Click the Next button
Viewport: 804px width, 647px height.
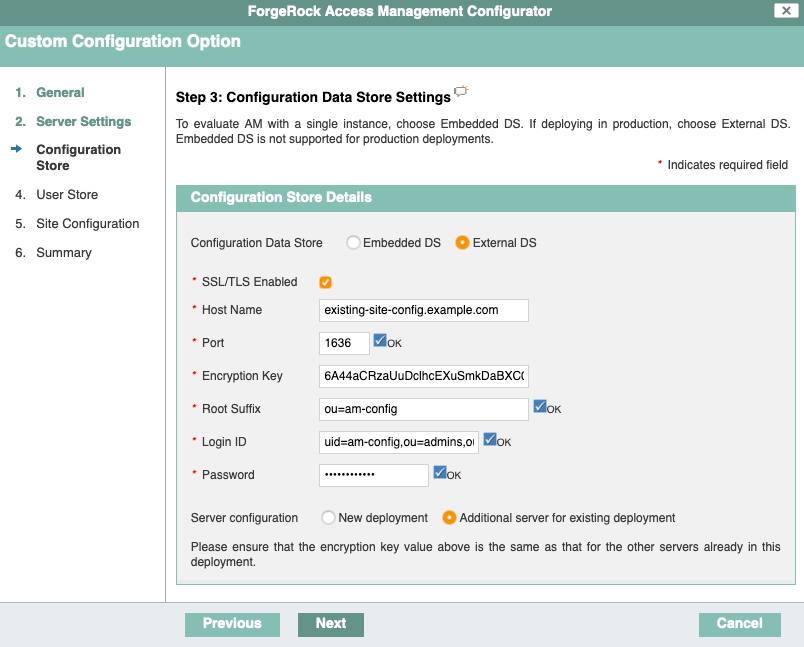(x=331, y=624)
